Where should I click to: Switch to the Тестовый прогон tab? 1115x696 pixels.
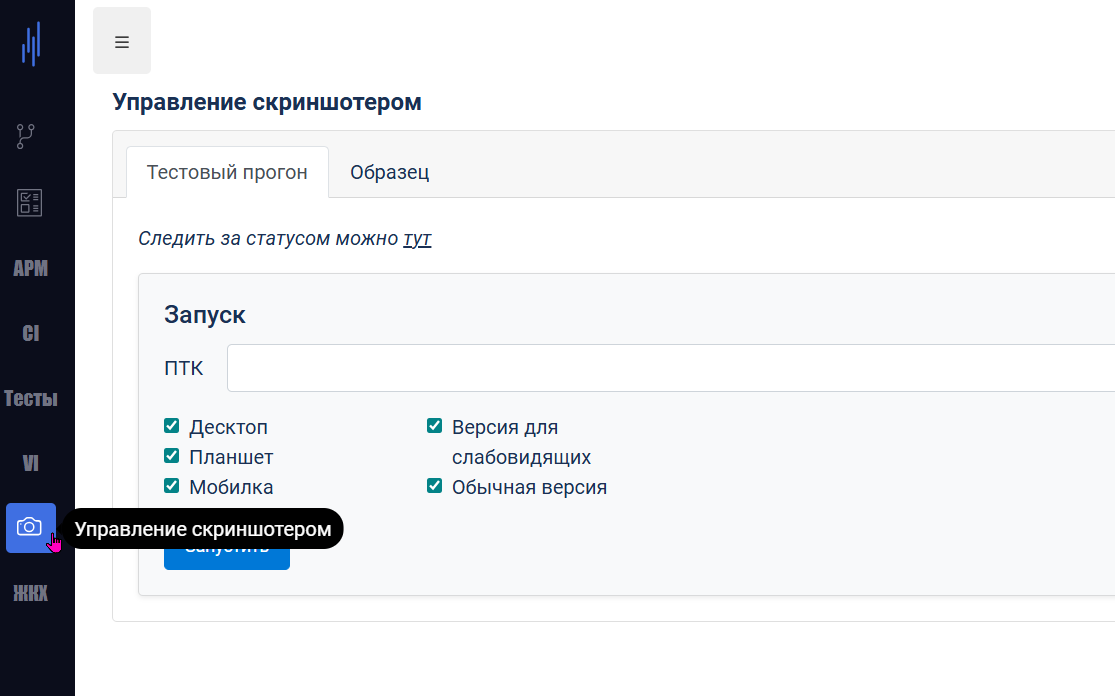coord(227,172)
